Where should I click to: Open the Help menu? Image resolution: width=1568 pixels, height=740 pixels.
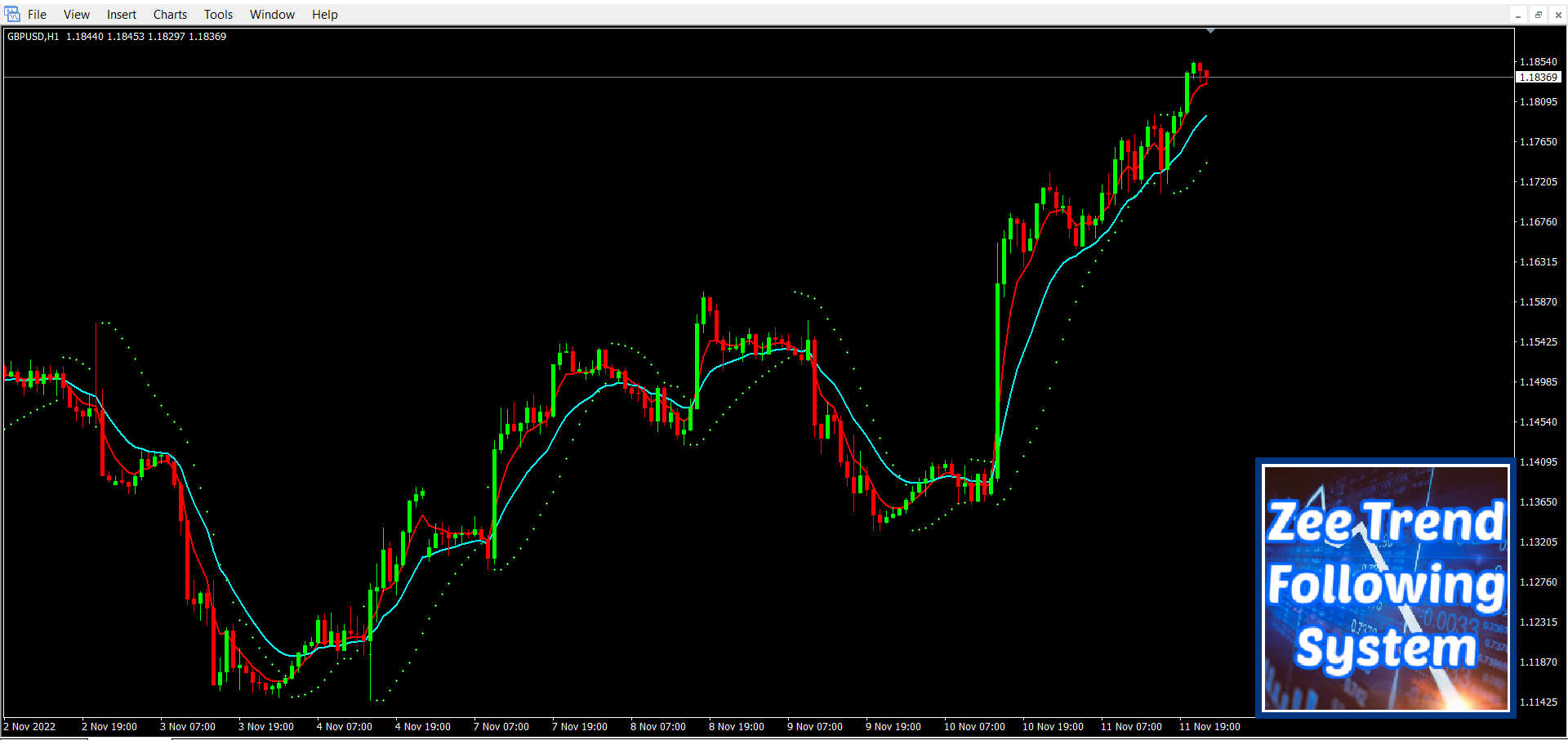click(x=325, y=15)
